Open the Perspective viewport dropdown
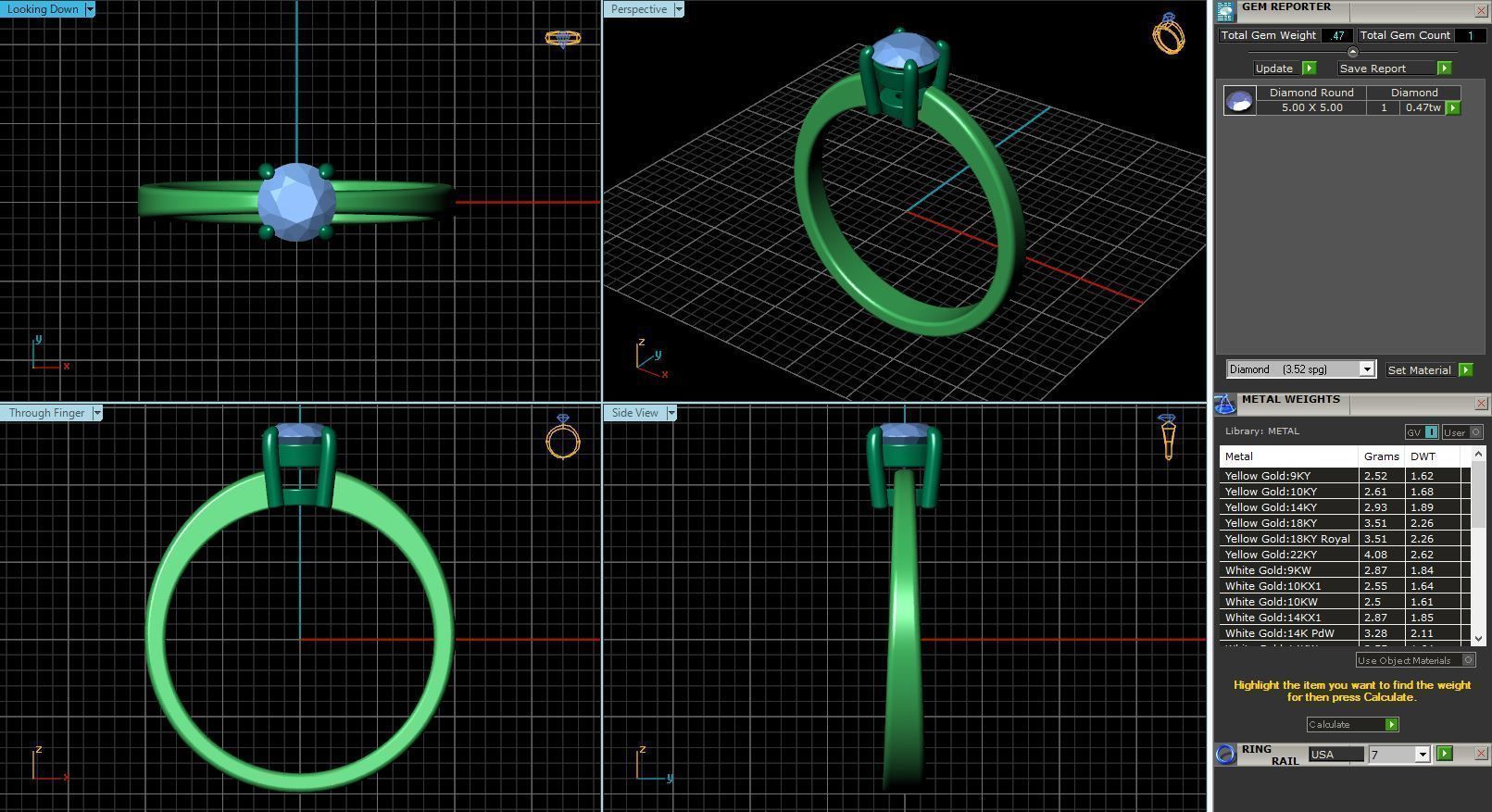This screenshot has height=812, width=1492. [679, 9]
